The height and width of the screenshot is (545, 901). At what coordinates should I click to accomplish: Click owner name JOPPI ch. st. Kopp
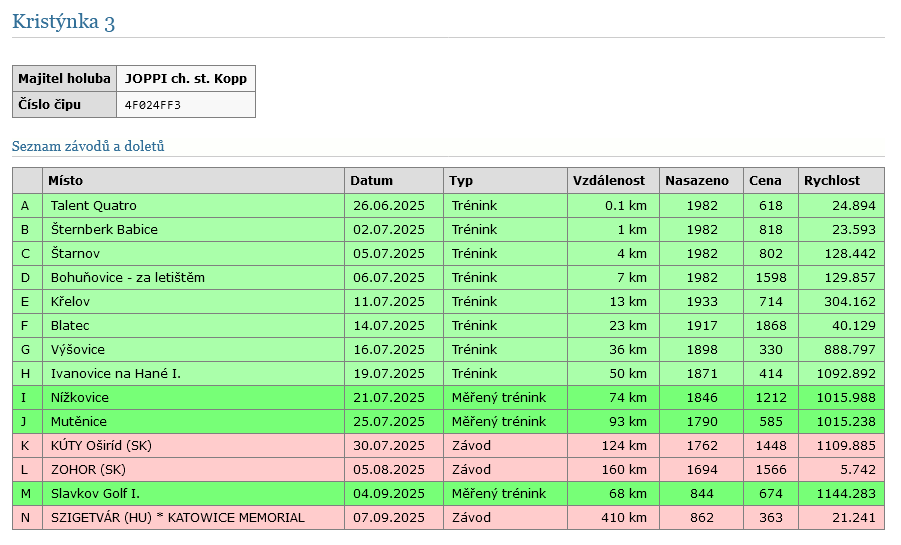pyautogui.click(x=185, y=79)
